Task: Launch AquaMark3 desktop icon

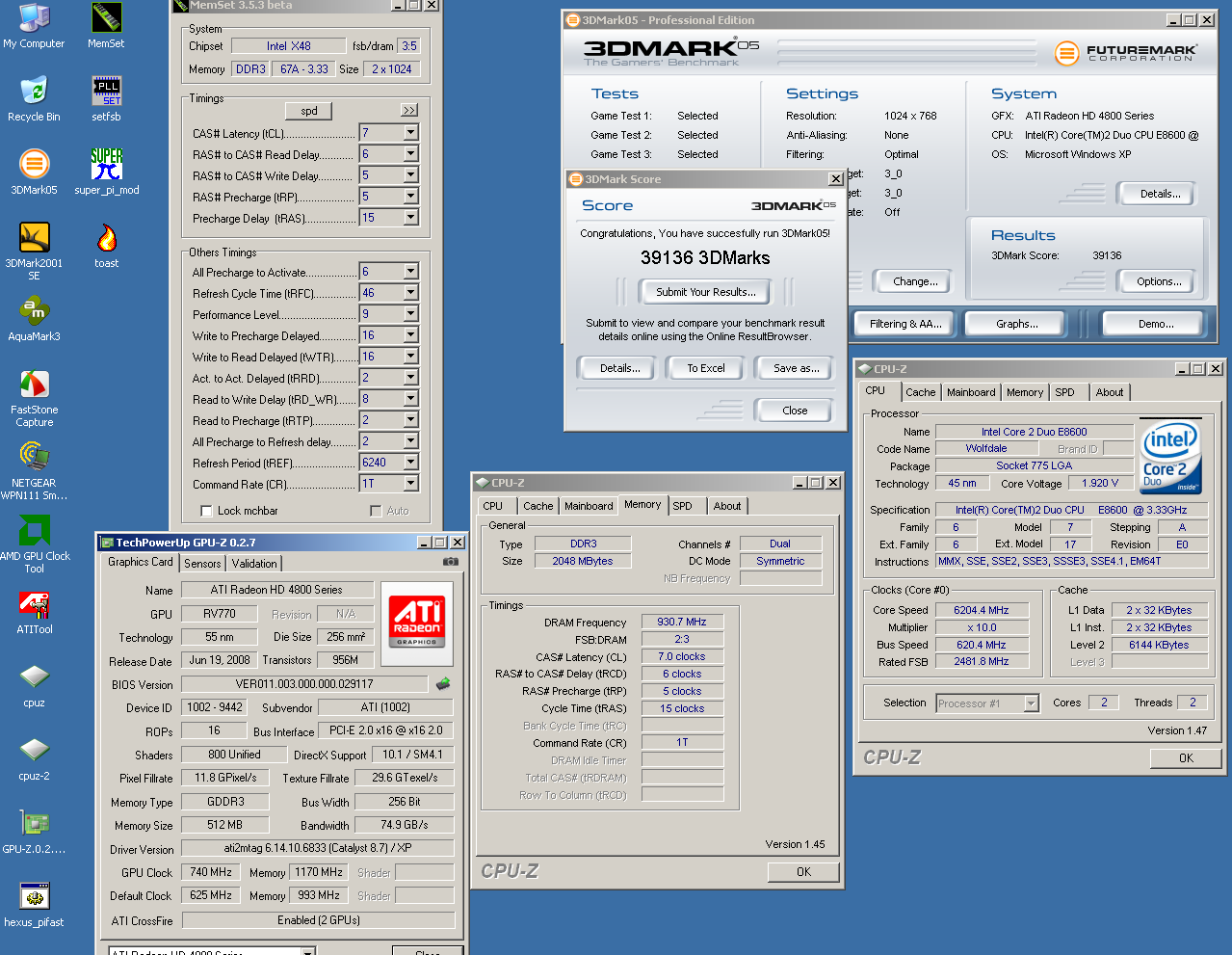Action: click(34, 318)
